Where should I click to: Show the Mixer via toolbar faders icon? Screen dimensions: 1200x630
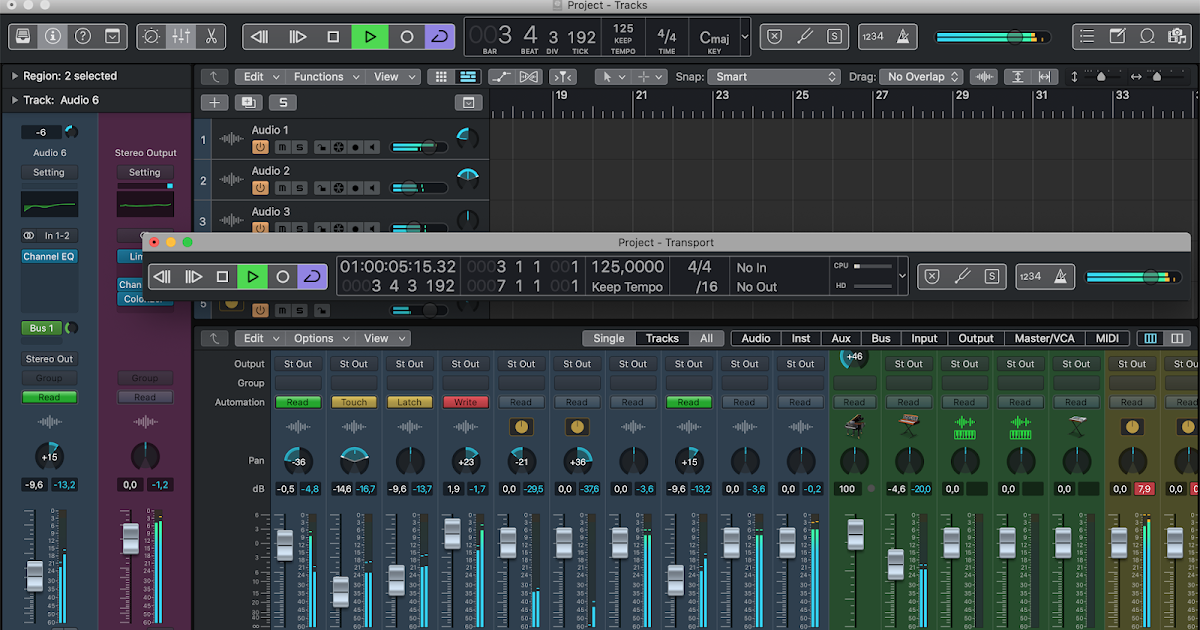tap(181, 37)
